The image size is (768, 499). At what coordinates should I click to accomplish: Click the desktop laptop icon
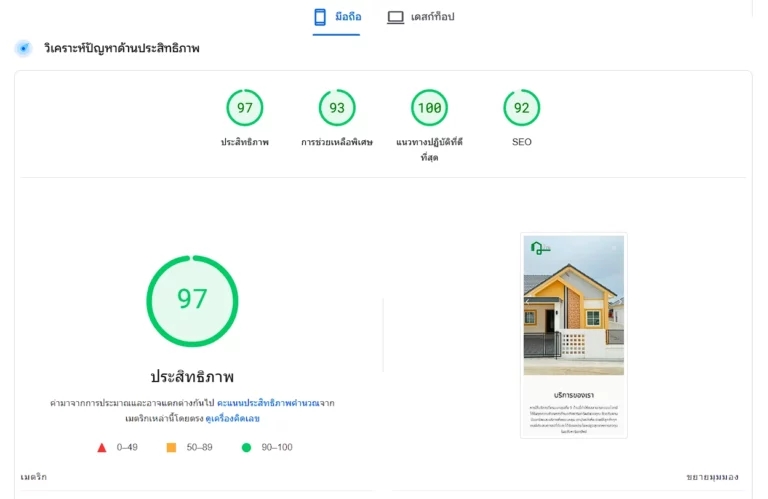[x=395, y=17]
